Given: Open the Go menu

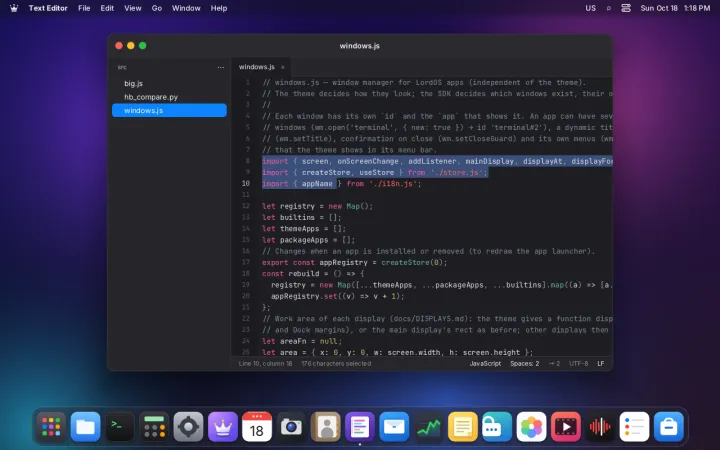Looking at the screenshot, I should [157, 8].
